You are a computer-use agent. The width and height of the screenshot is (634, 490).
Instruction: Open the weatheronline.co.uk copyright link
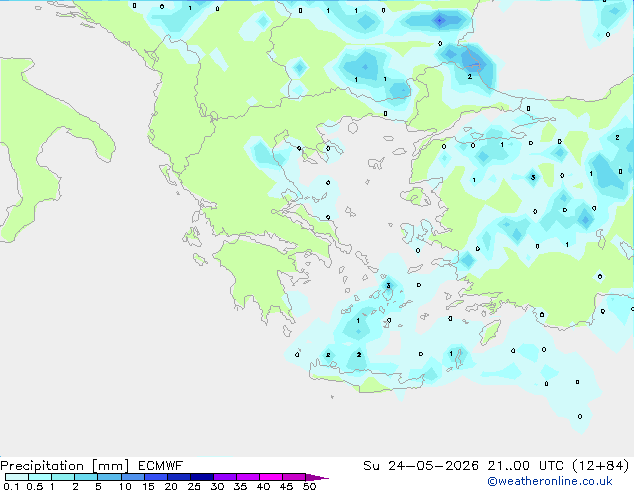pos(550,481)
